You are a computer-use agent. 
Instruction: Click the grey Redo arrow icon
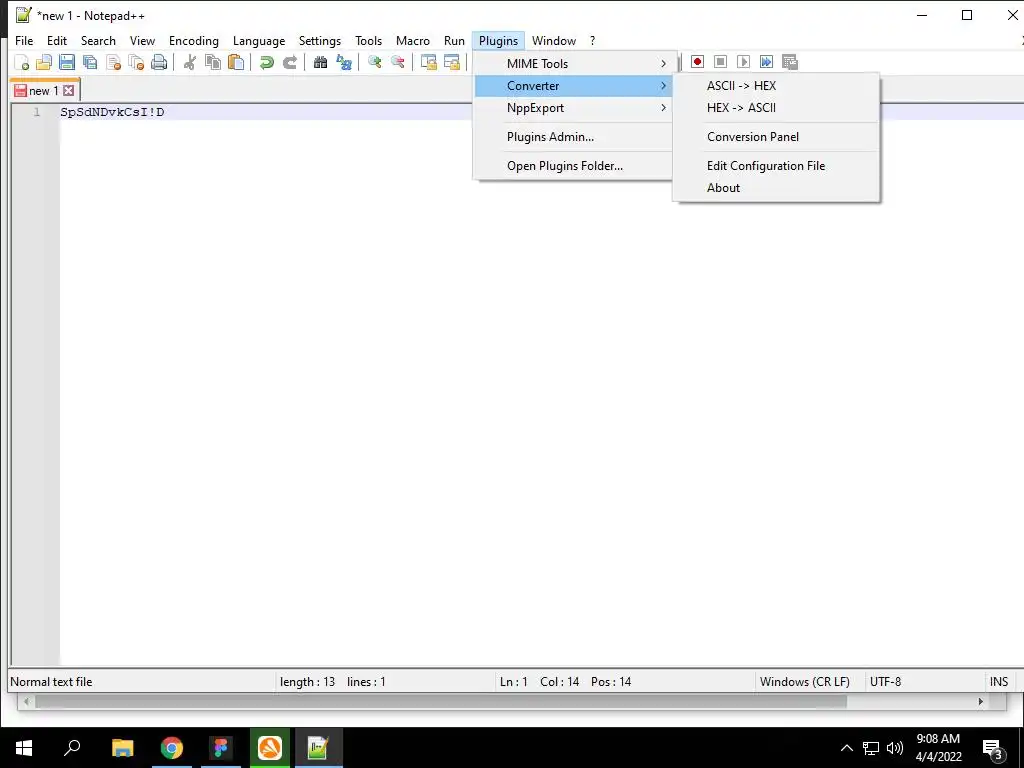point(289,63)
